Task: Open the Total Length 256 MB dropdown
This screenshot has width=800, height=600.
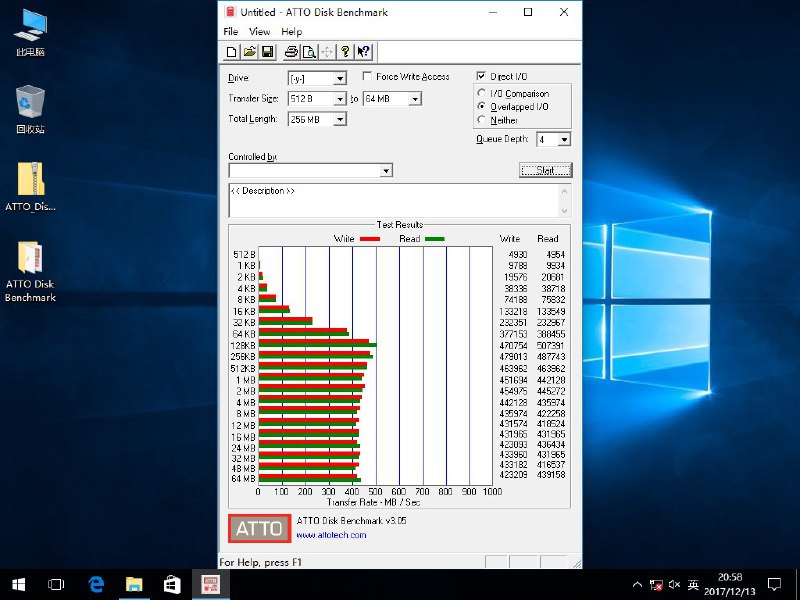Action: [340, 119]
